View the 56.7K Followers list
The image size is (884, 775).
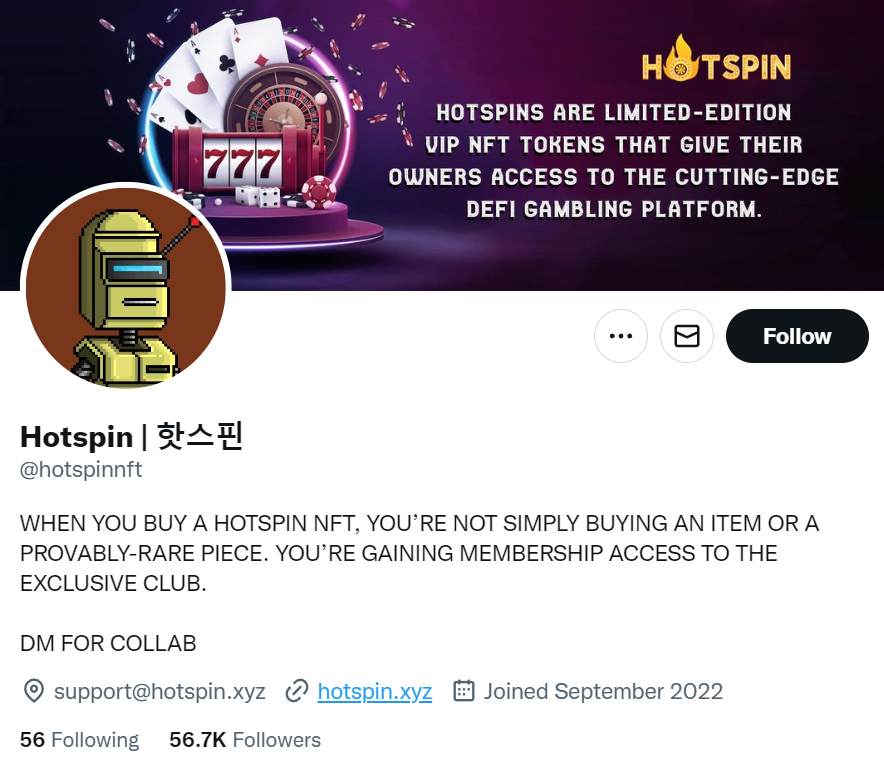tap(245, 739)
